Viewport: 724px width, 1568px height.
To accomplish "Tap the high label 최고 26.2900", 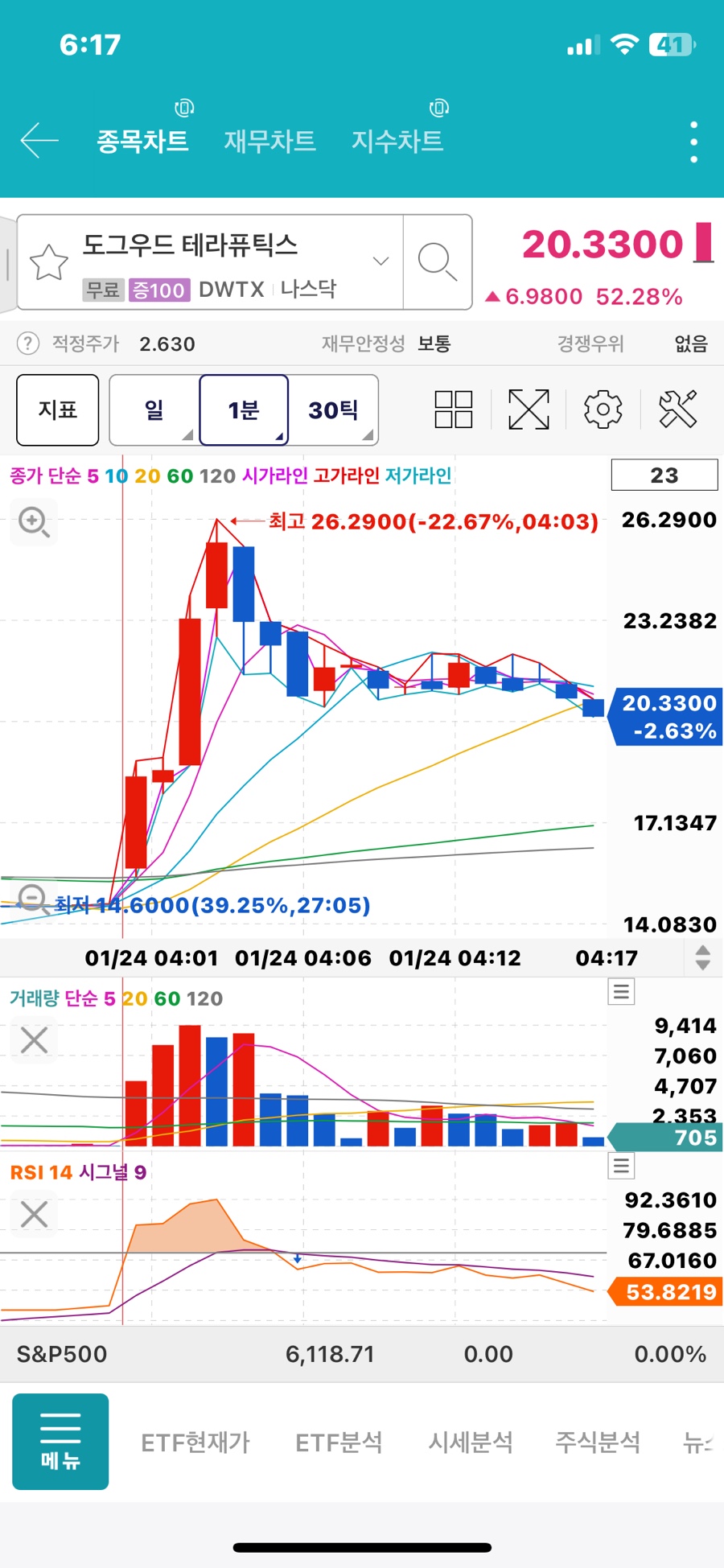I will [x=434, y=521].
